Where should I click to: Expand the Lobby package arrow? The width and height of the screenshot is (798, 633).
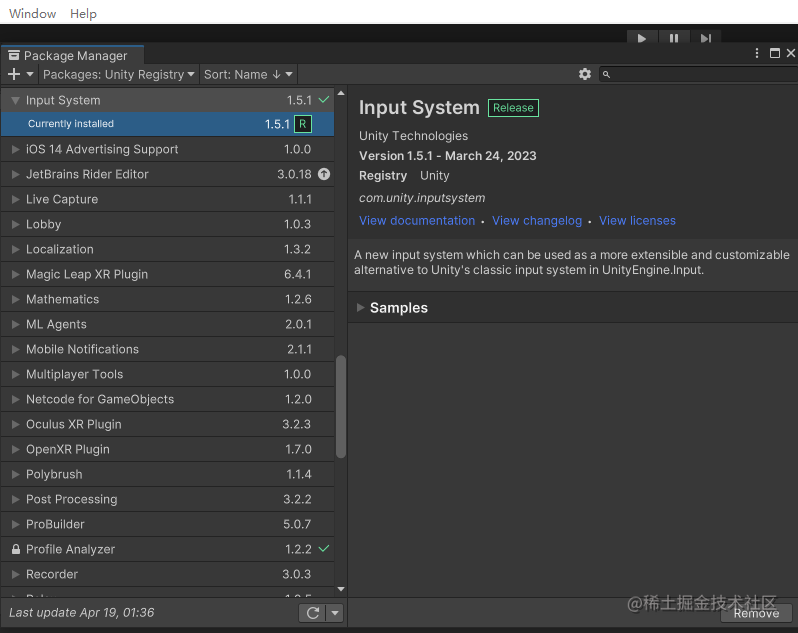(15, 224)
